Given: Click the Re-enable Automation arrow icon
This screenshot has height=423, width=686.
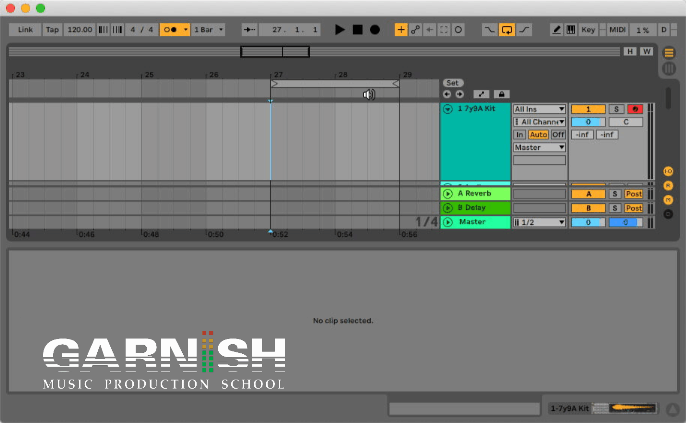Looking at the screenshot, I should coord(430,30).
